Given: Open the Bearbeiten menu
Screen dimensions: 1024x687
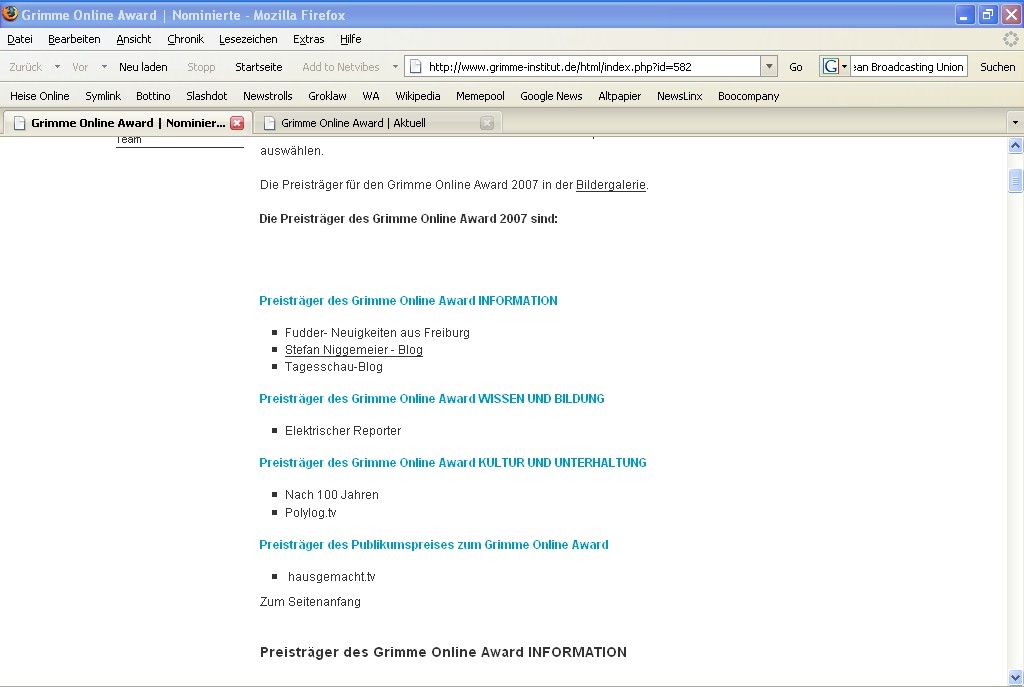Looking at the screenshot, I should pyautogui.click(x=74, y=39).
